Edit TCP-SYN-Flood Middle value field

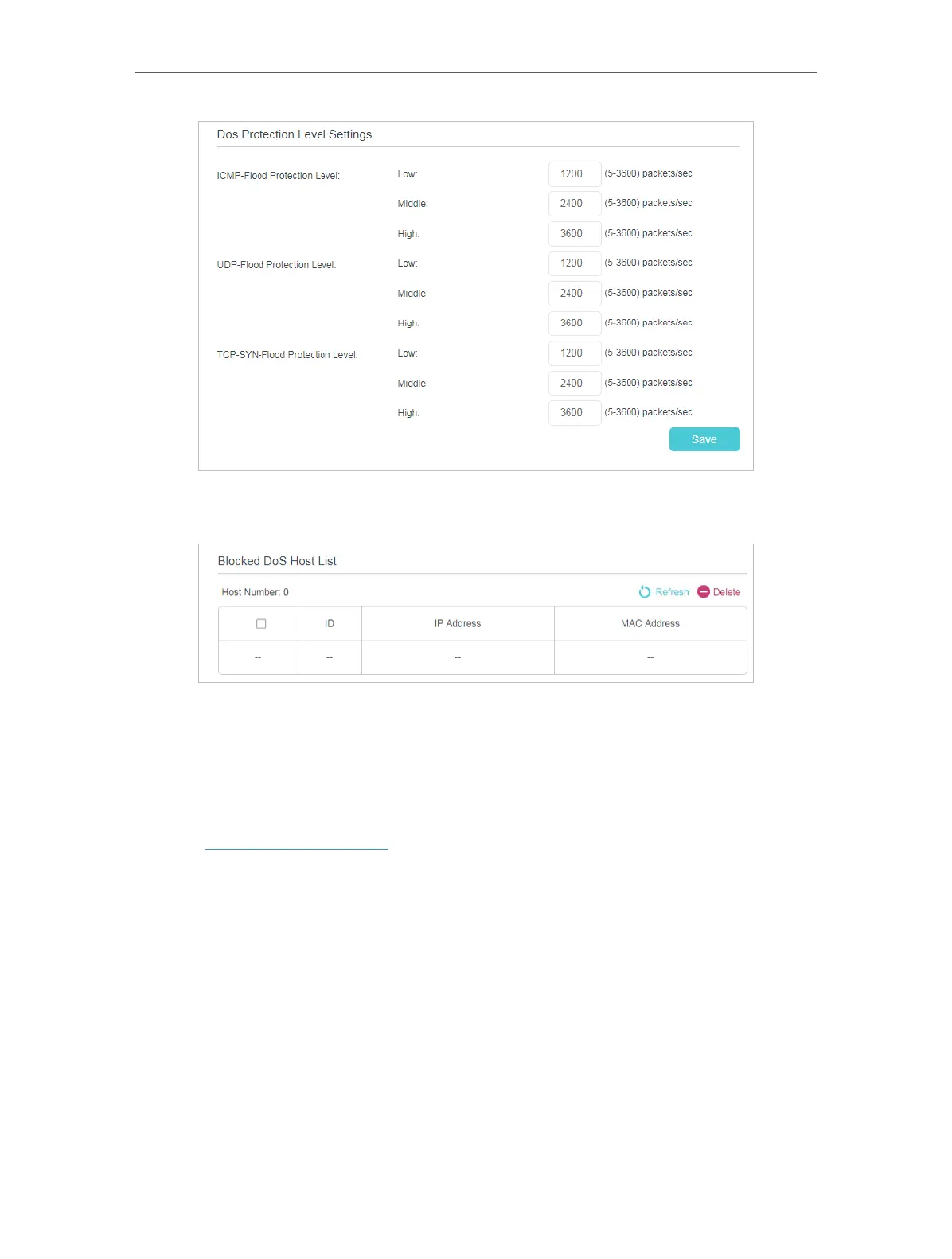click(575, 384)
